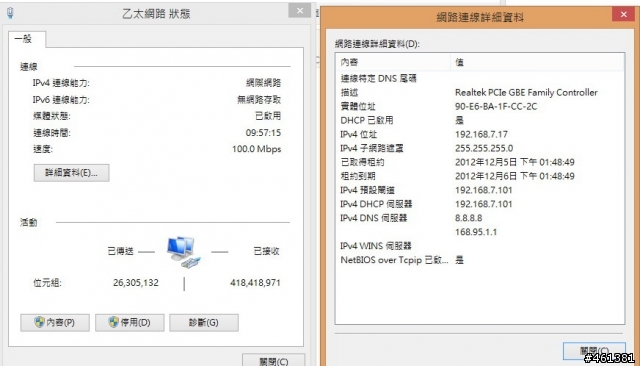Click the 值 column header
The height and width of the screenshot is (366, 640).
[538, 62]
